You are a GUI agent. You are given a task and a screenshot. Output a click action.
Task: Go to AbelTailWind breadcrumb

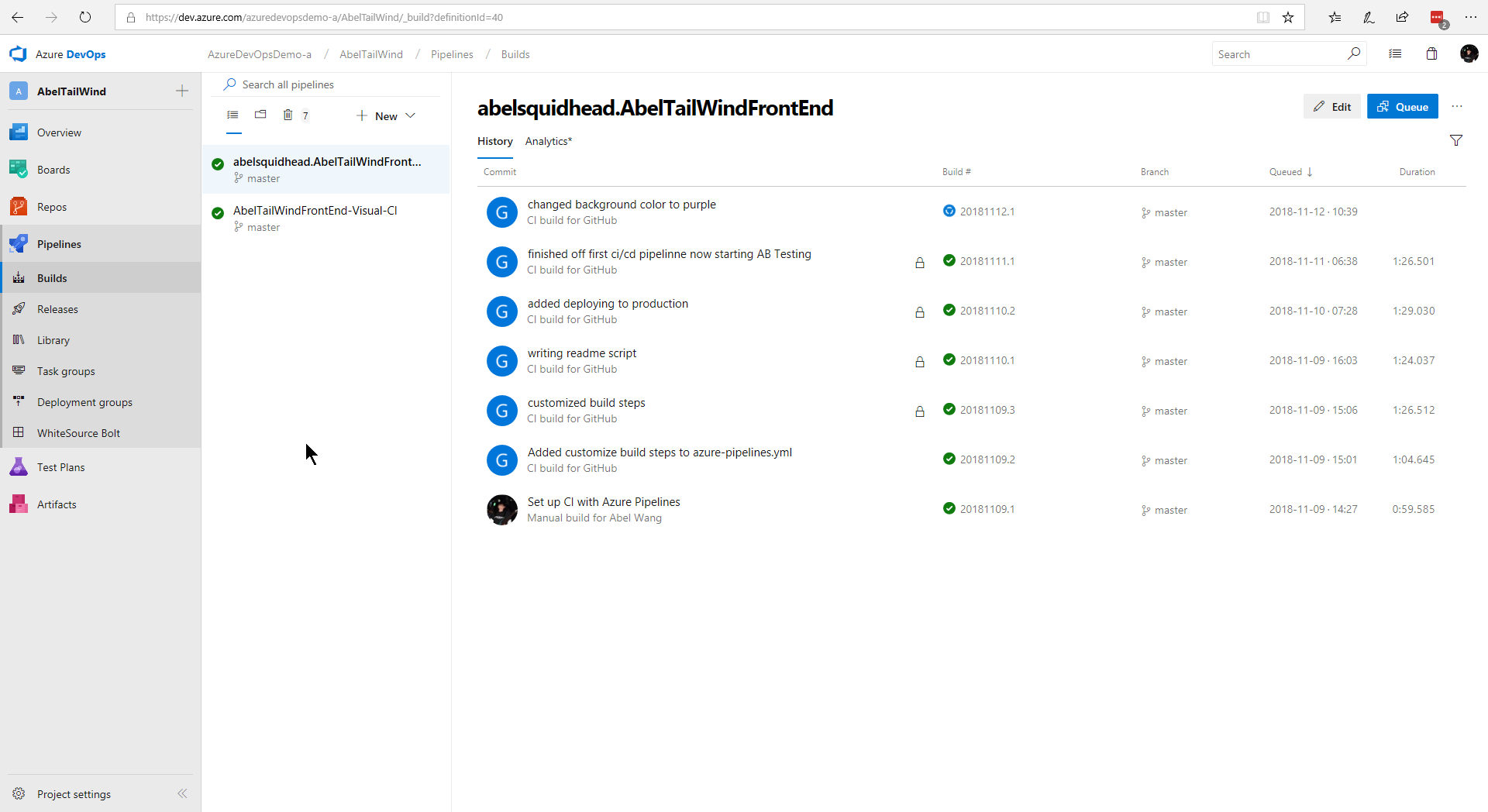point(371,54)
